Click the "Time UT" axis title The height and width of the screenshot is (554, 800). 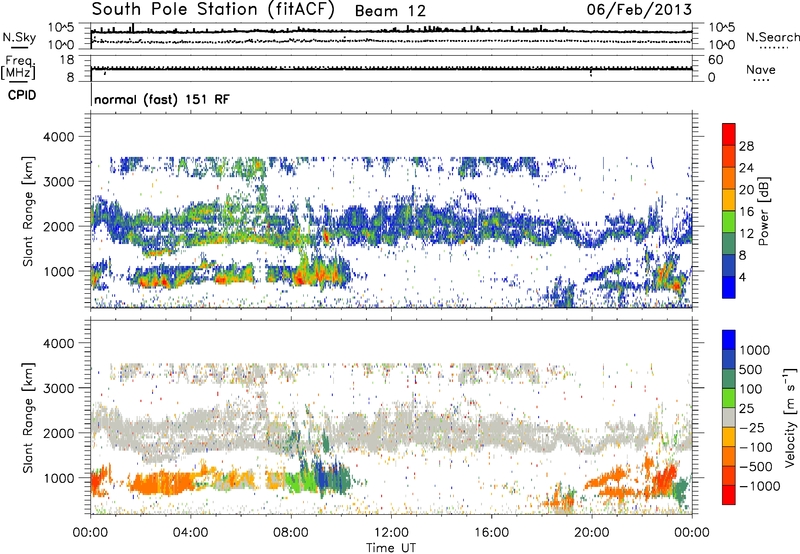point(391,547)
